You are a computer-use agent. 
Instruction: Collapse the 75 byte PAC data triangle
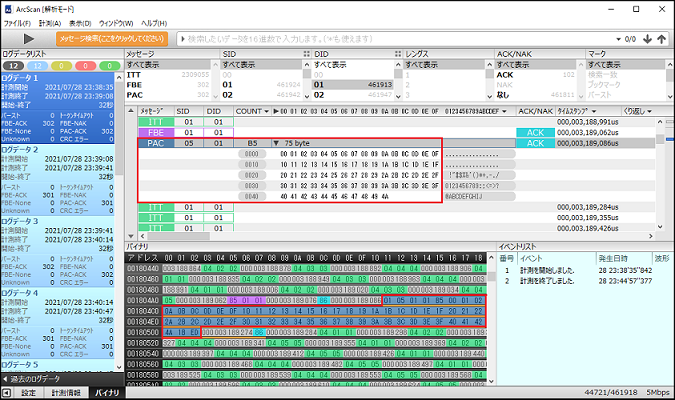point(276,143)
